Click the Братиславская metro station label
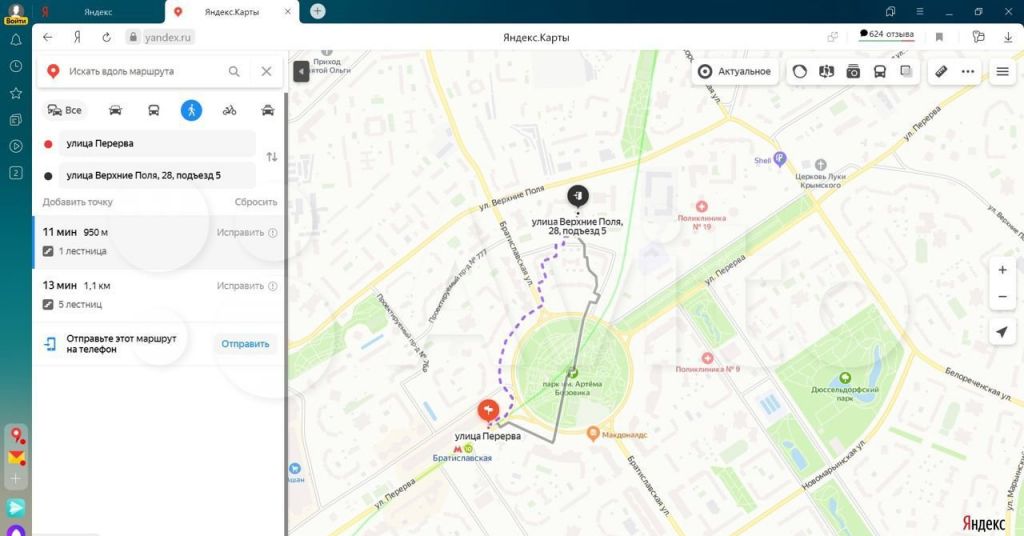Screen dimensions: 1024x536 coord(462,458)
